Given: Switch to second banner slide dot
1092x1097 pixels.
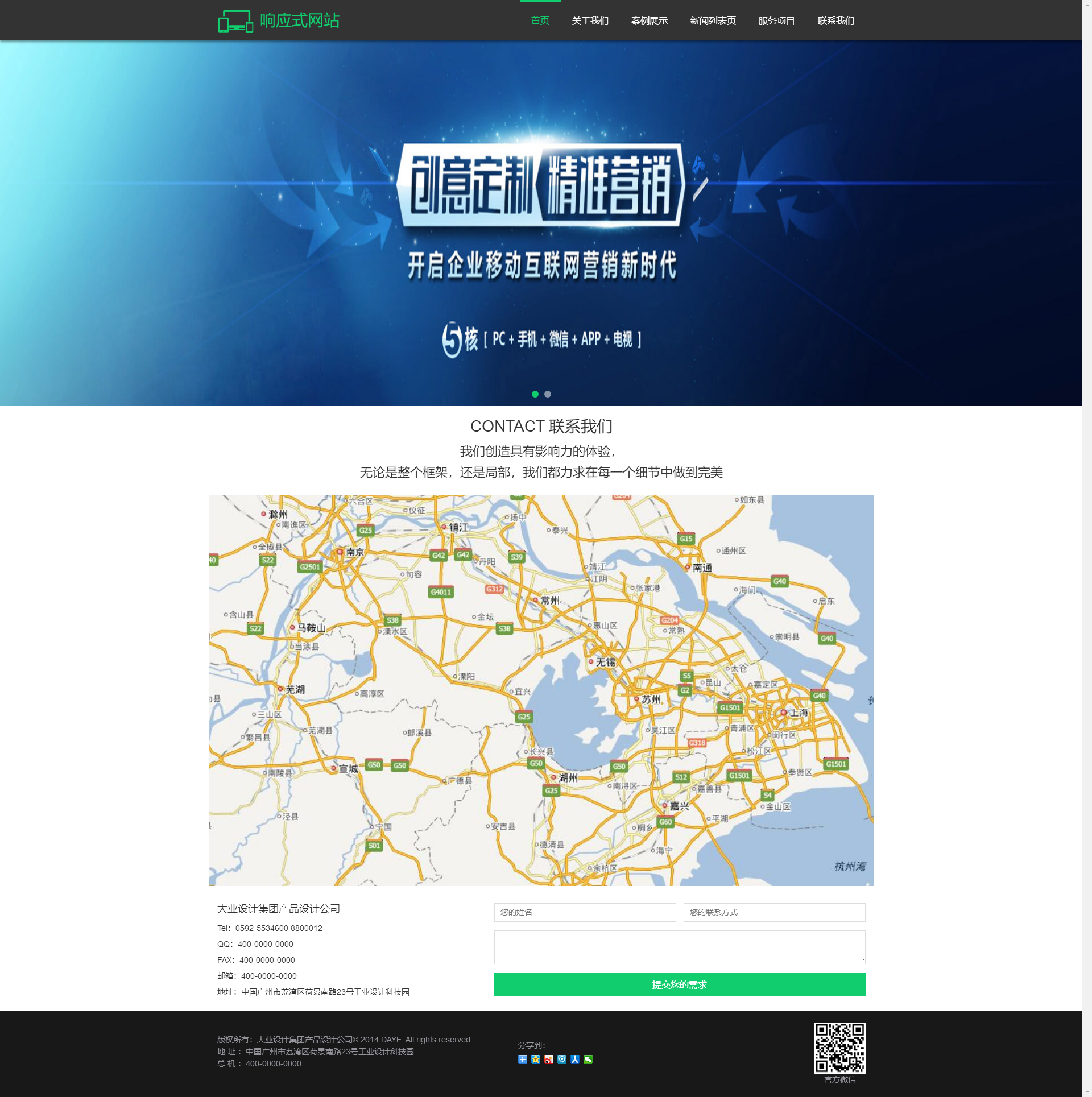Looking at the screenshot, I should (547, 394).
